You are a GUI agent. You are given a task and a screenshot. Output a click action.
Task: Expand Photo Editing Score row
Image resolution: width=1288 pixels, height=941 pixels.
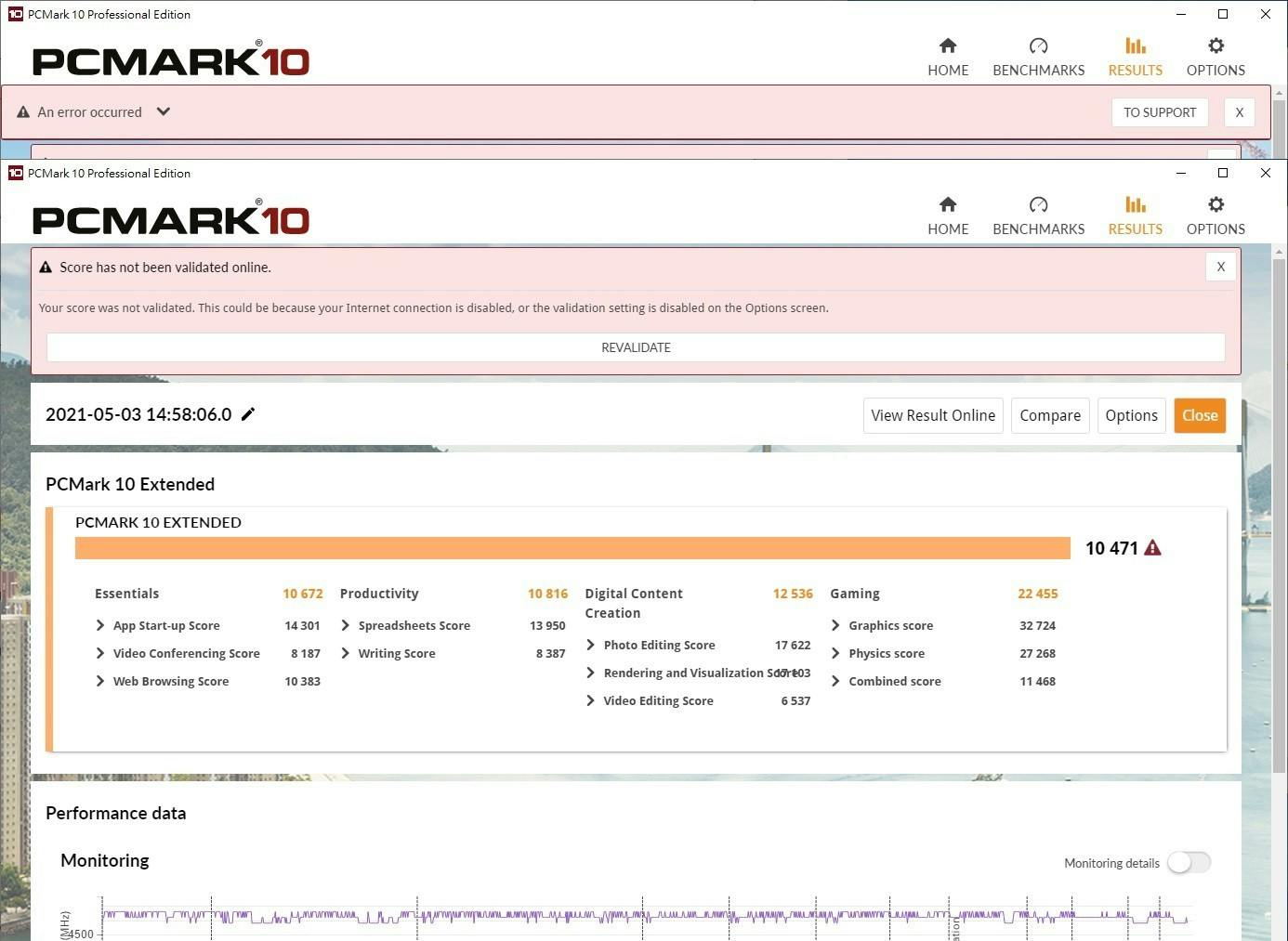[x=591, y=645]
